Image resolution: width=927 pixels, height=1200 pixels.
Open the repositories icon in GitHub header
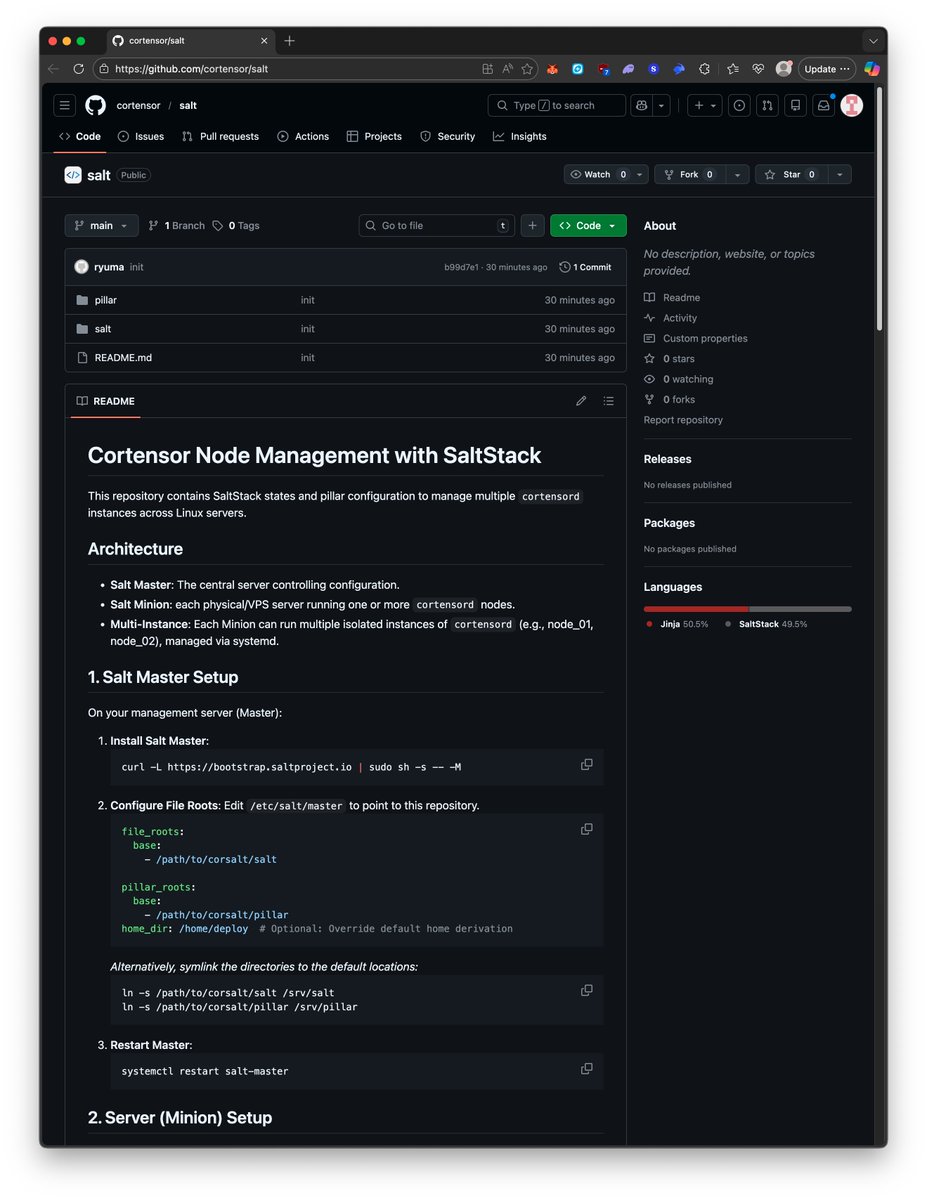pos(795,105)
